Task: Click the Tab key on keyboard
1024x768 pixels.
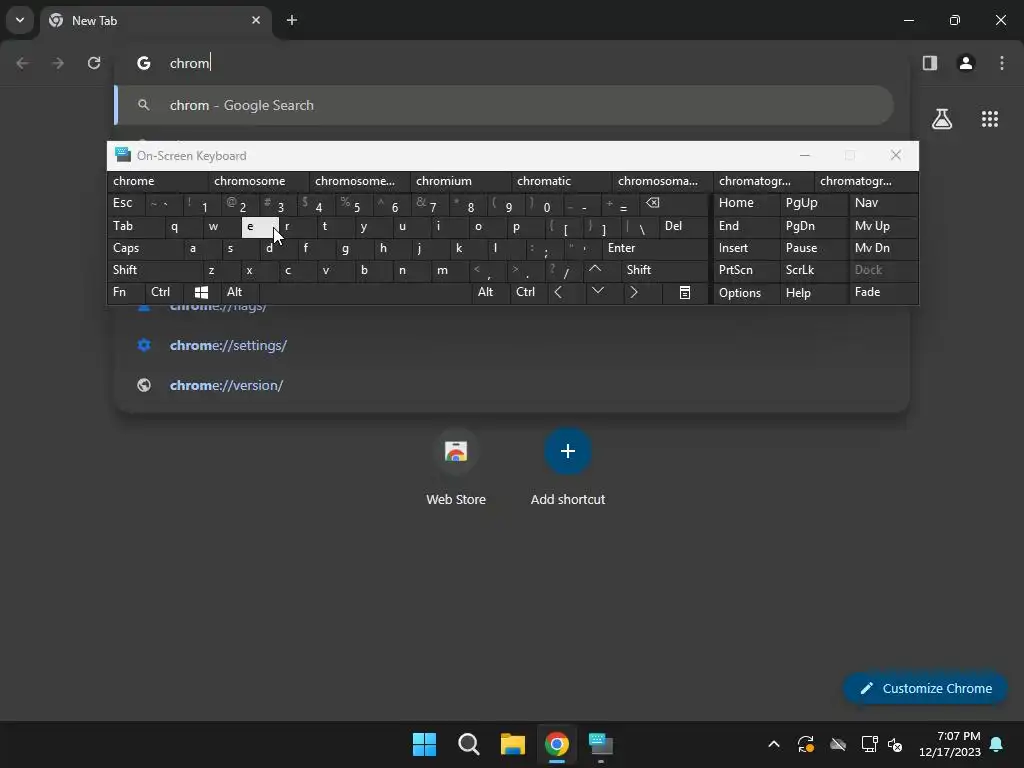Action: [x=135, y=226]
